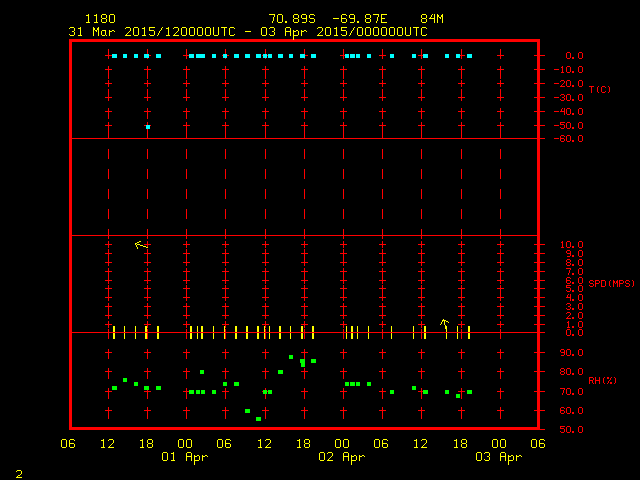
Task: Click the station number 1180 in header
Action: (100, 19)
